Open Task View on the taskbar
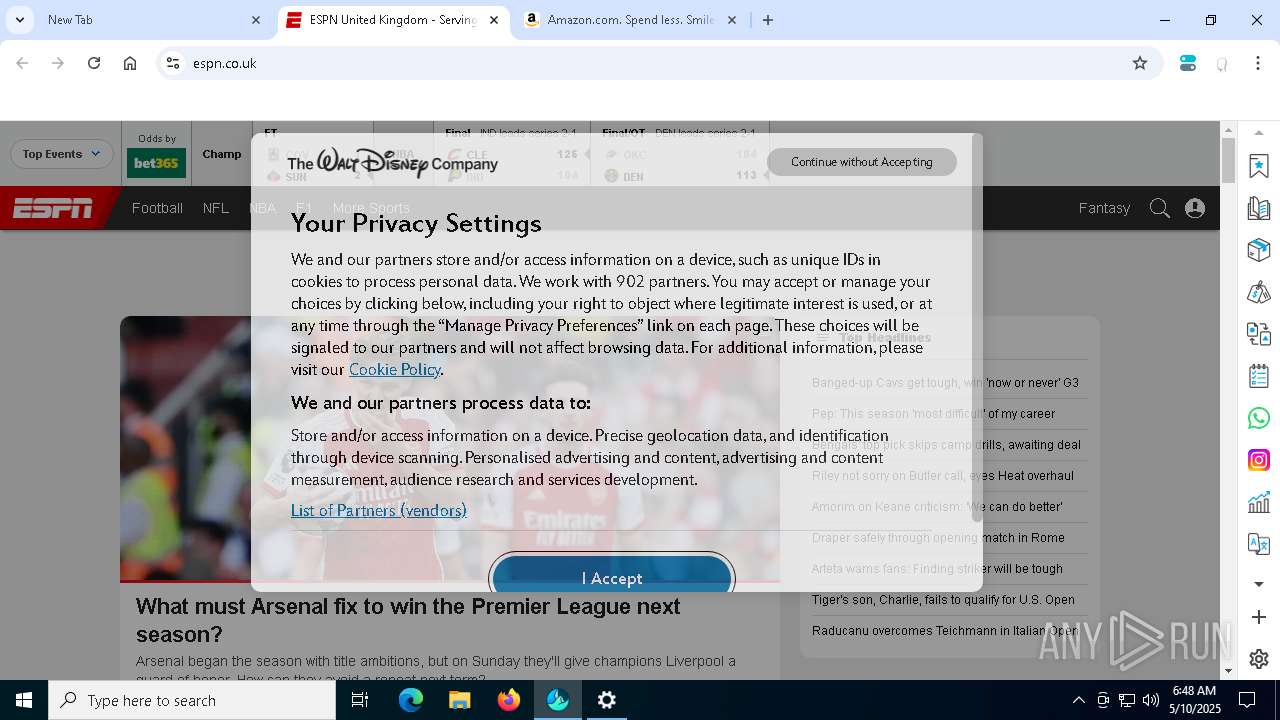1280x720 pixels. 360,700
